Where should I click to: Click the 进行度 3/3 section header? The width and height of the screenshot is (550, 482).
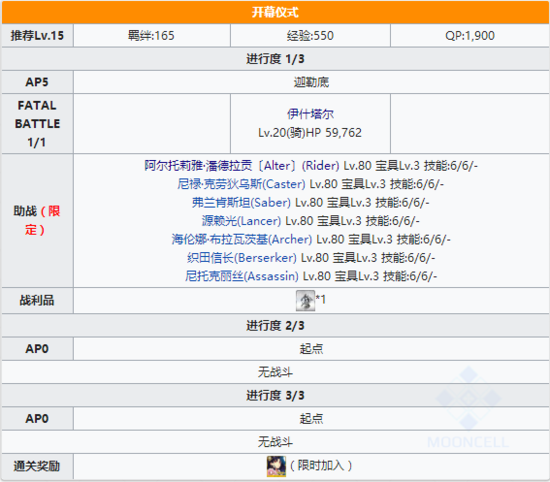275,395
